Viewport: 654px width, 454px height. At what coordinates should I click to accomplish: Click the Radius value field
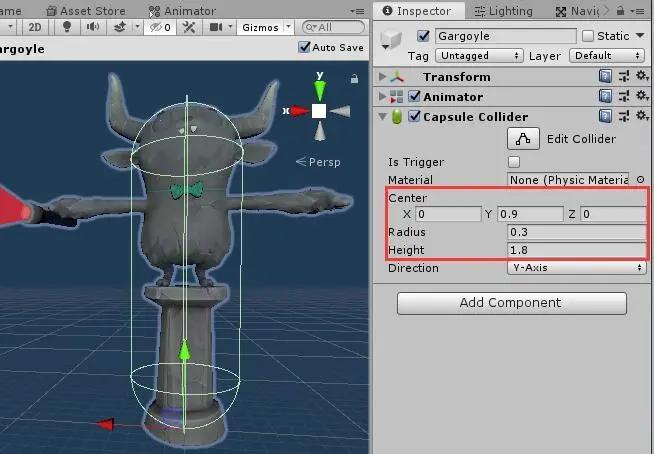[576, 232]
